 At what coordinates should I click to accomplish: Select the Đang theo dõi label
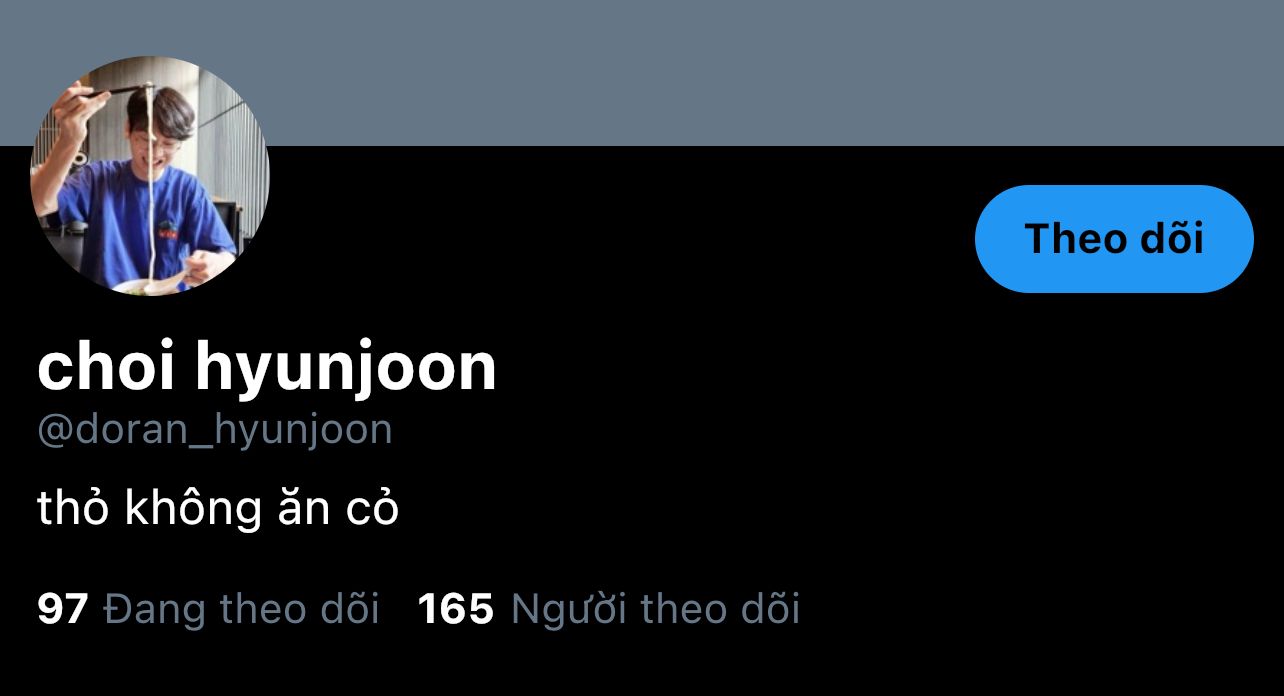coord(242,609)
